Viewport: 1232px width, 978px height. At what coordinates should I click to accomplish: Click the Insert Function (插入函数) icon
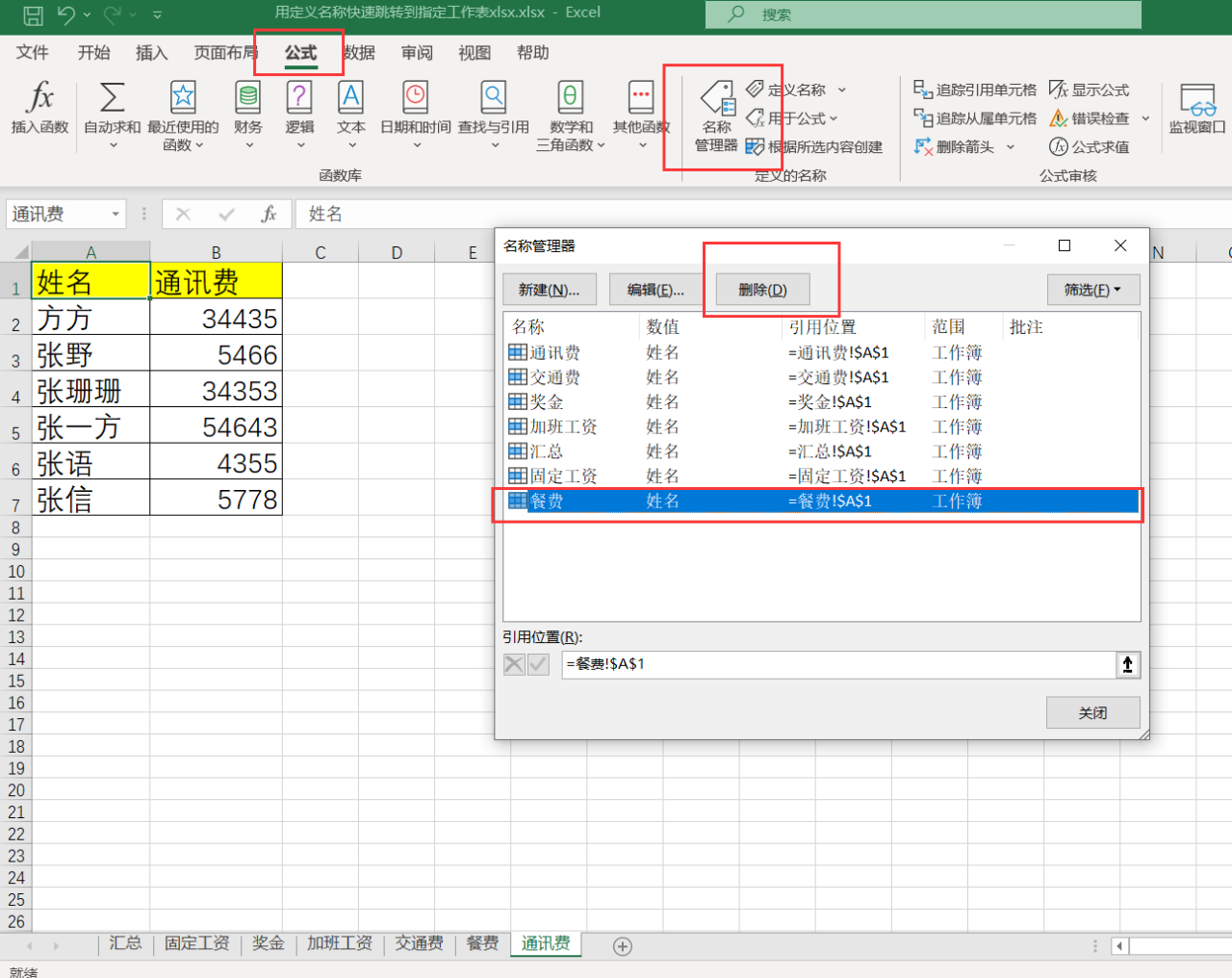39,107
